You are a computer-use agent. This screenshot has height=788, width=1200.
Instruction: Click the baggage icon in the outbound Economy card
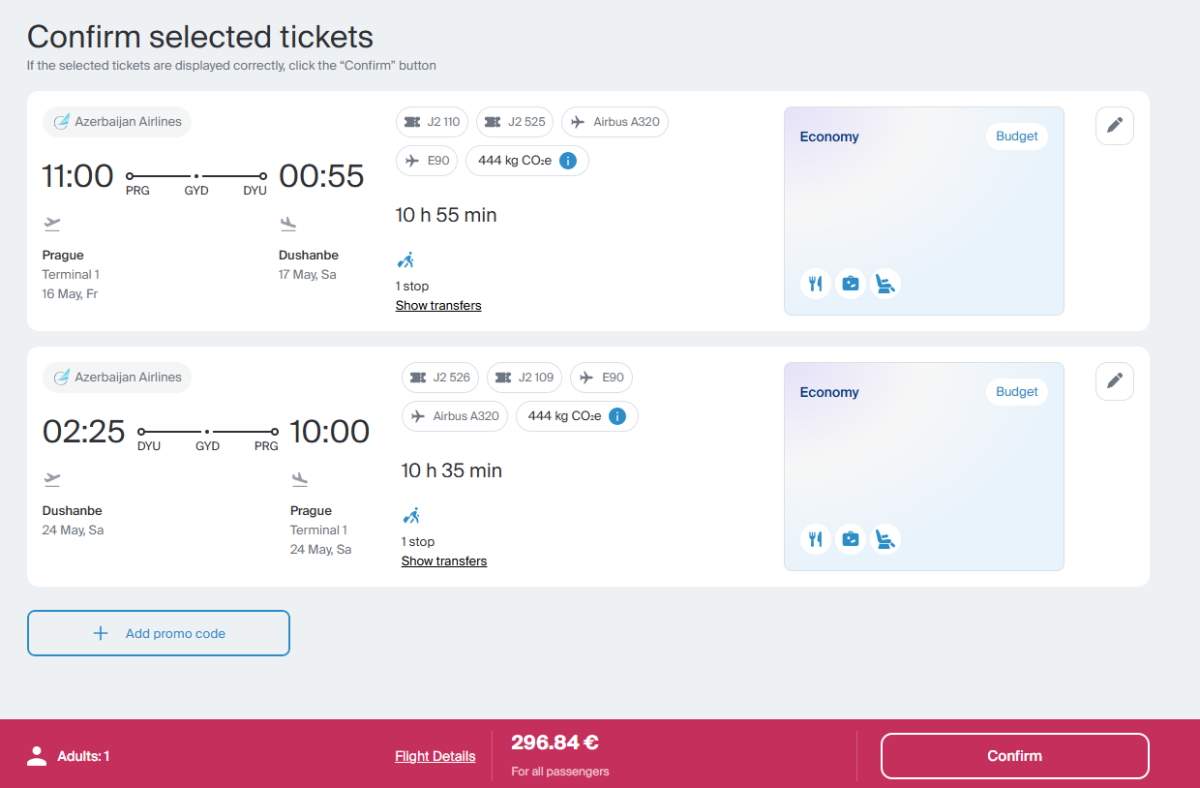tap(850, 284)
